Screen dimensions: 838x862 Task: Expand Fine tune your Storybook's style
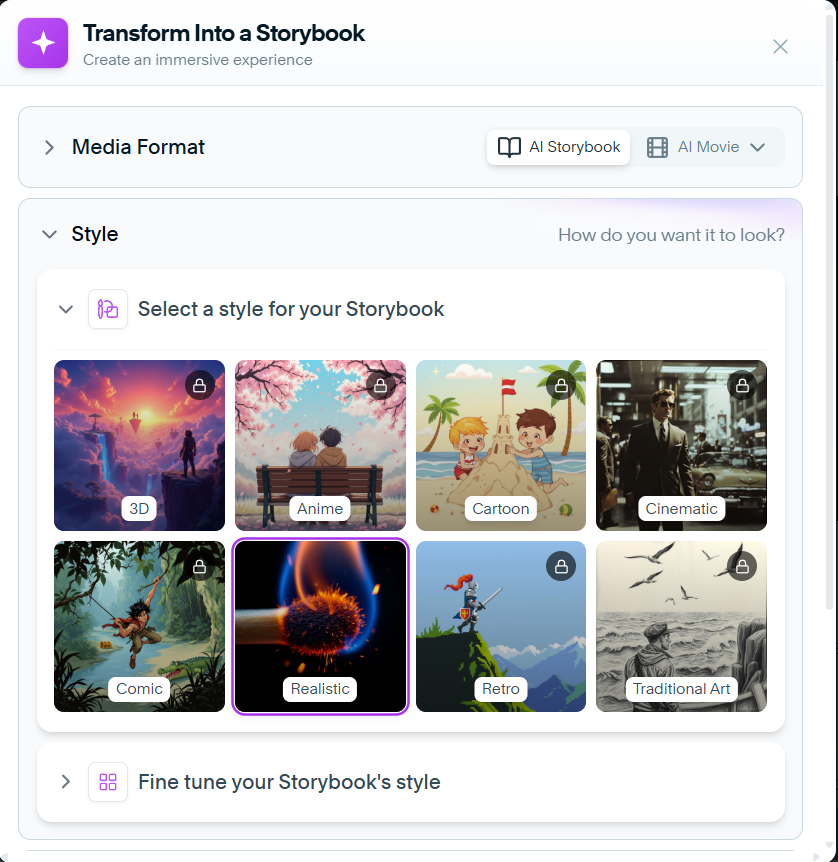point(66,782)
